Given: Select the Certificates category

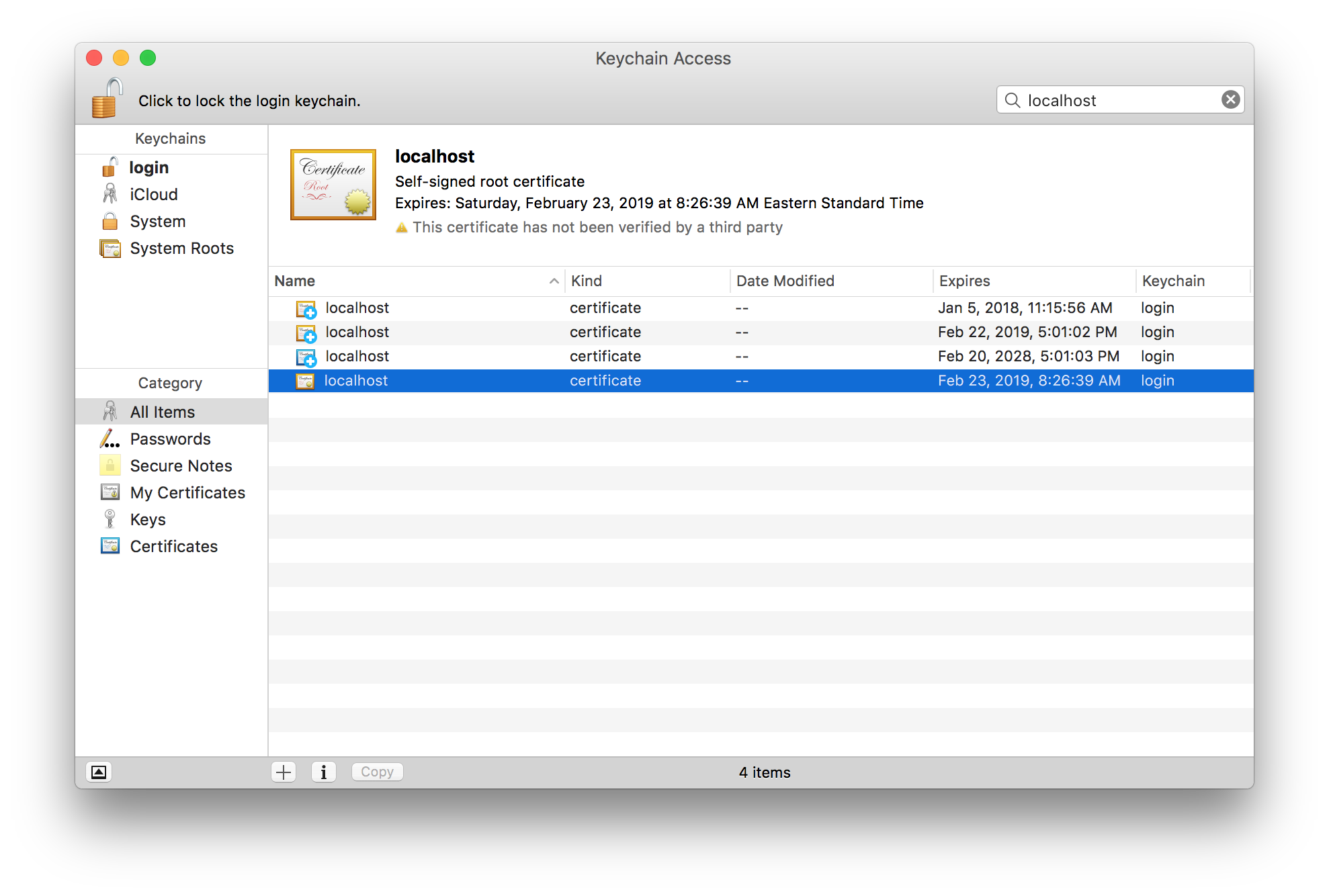Looking at the screenshot, I should (173, 546).
